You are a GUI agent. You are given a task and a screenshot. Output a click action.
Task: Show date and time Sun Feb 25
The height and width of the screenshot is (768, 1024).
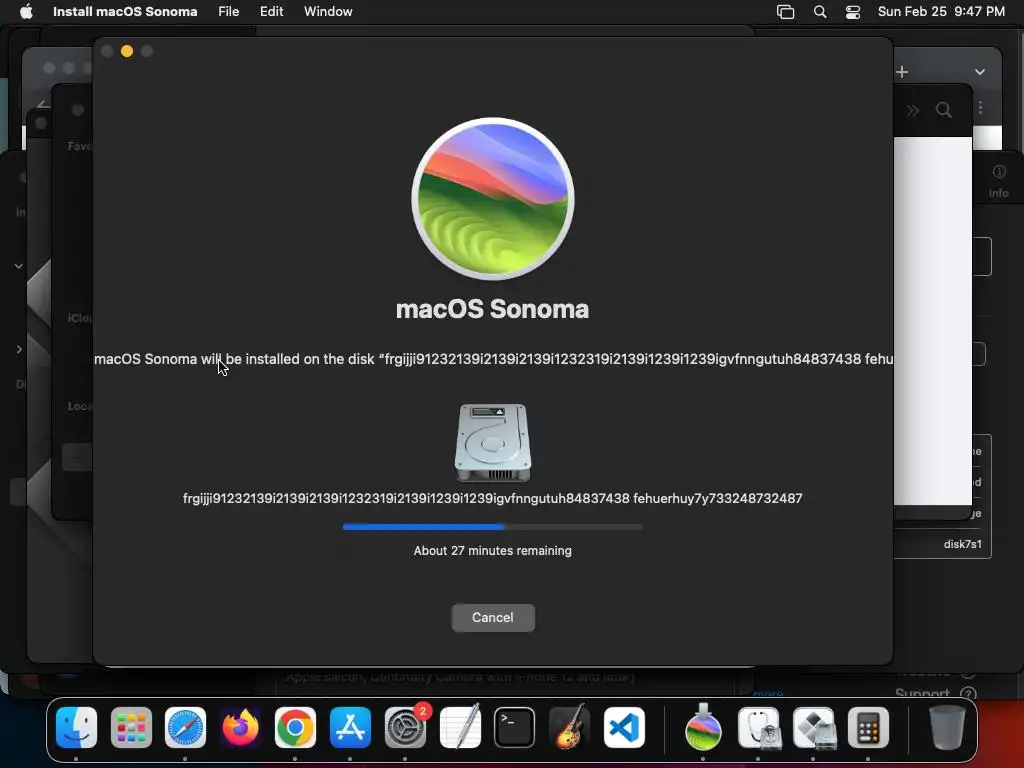click(x=941, y=12)
